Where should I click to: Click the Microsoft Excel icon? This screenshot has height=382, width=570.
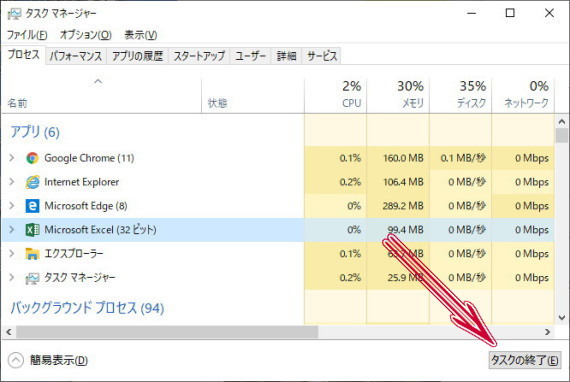[x=32, y=230]
